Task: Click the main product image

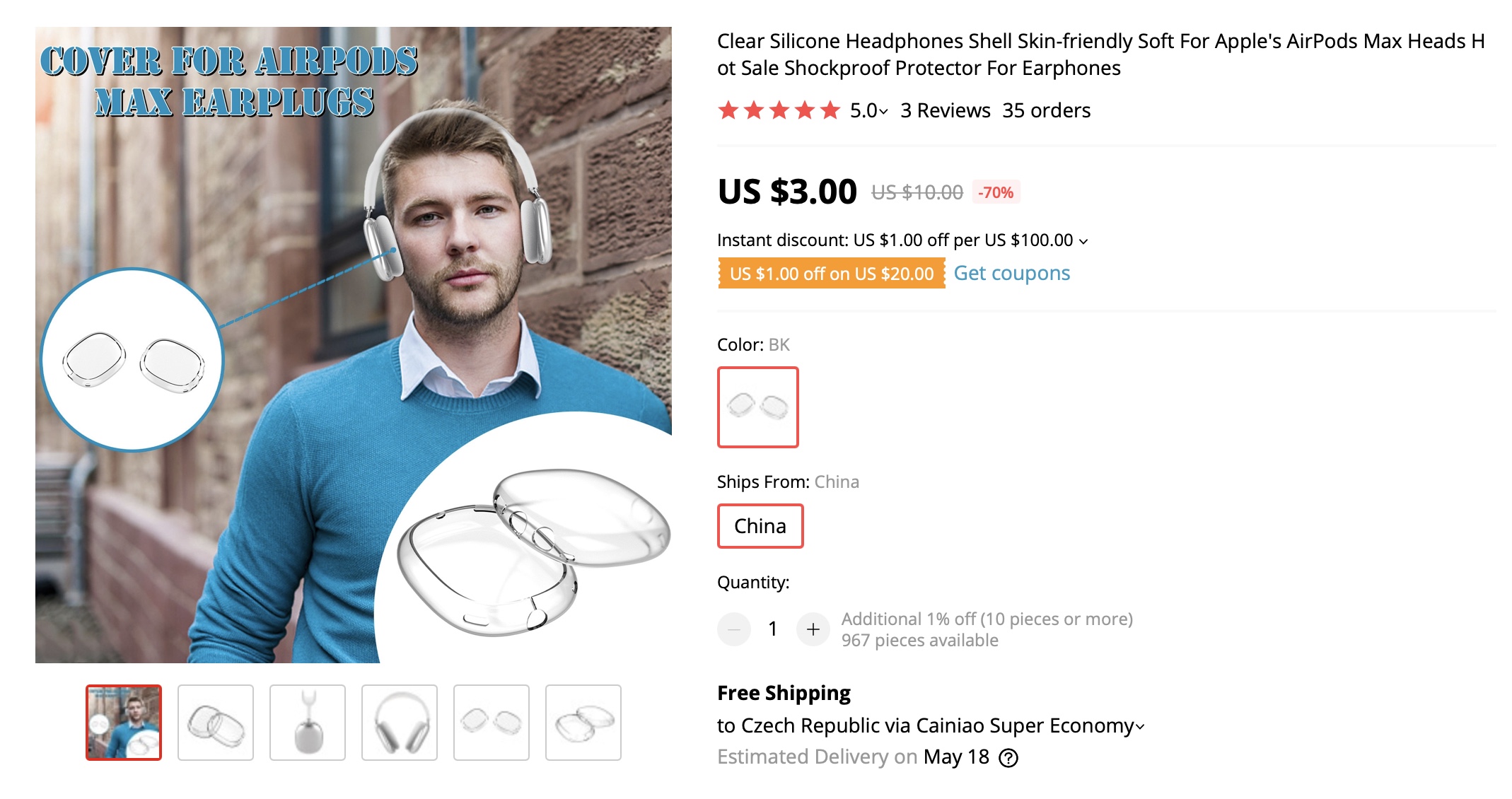Action: pyautogui.click(x=354, y=345)
